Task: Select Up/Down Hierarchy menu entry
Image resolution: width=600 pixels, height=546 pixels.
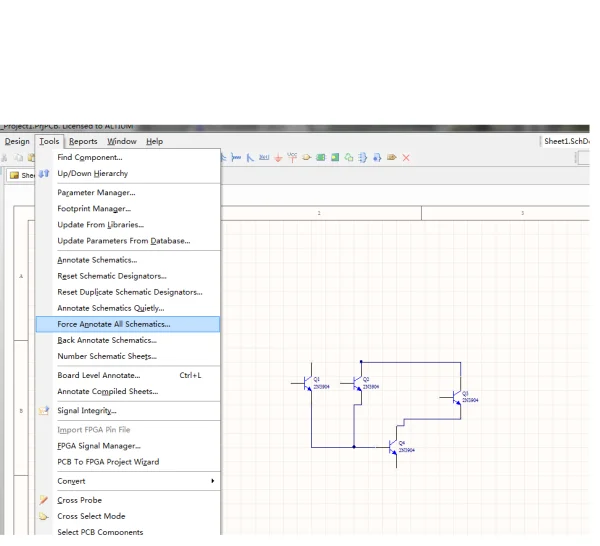Action: pyautogui.click(x=128, y=173)
